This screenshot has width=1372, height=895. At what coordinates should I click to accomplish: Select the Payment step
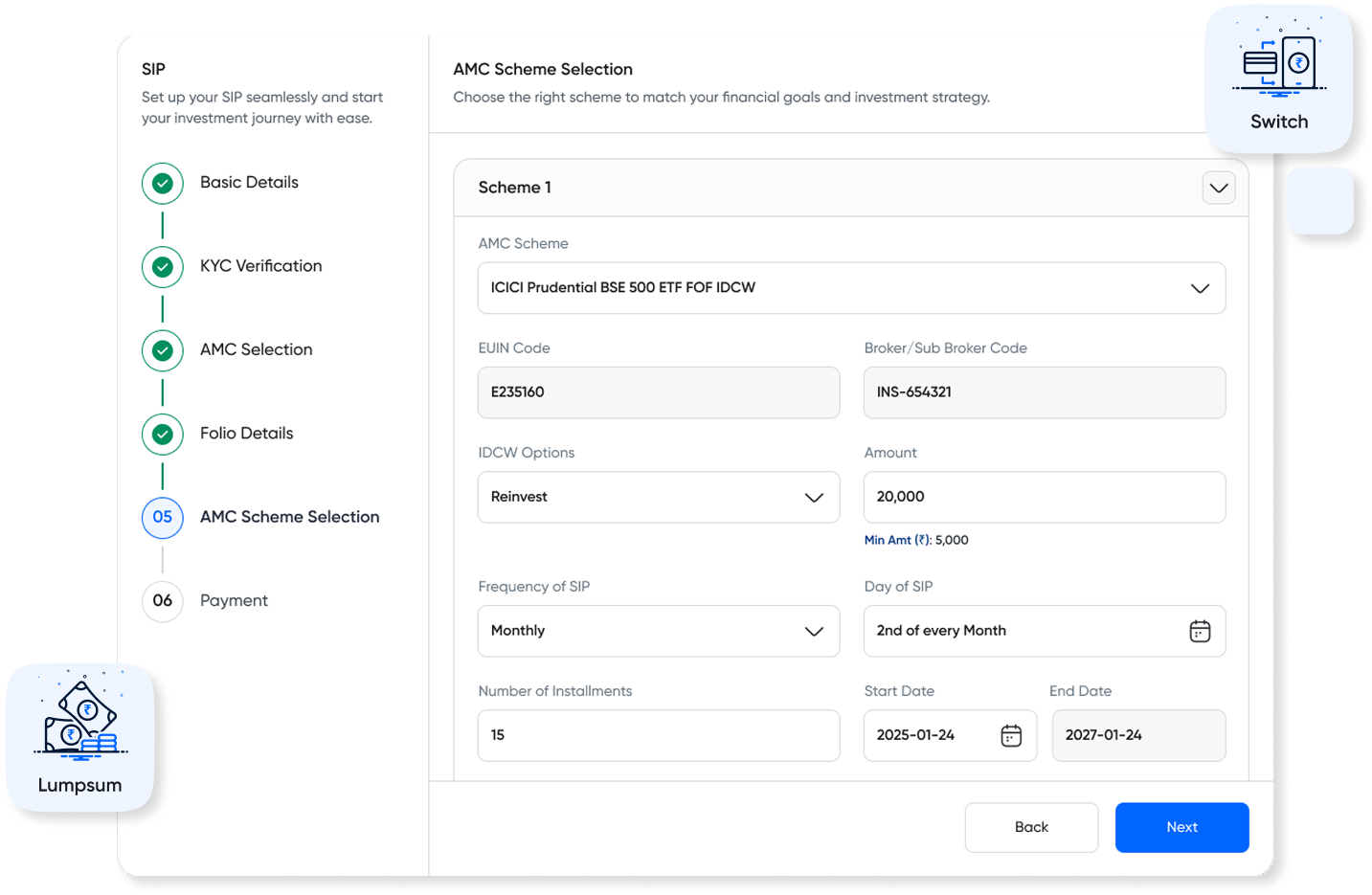click(x=234, y=601)
